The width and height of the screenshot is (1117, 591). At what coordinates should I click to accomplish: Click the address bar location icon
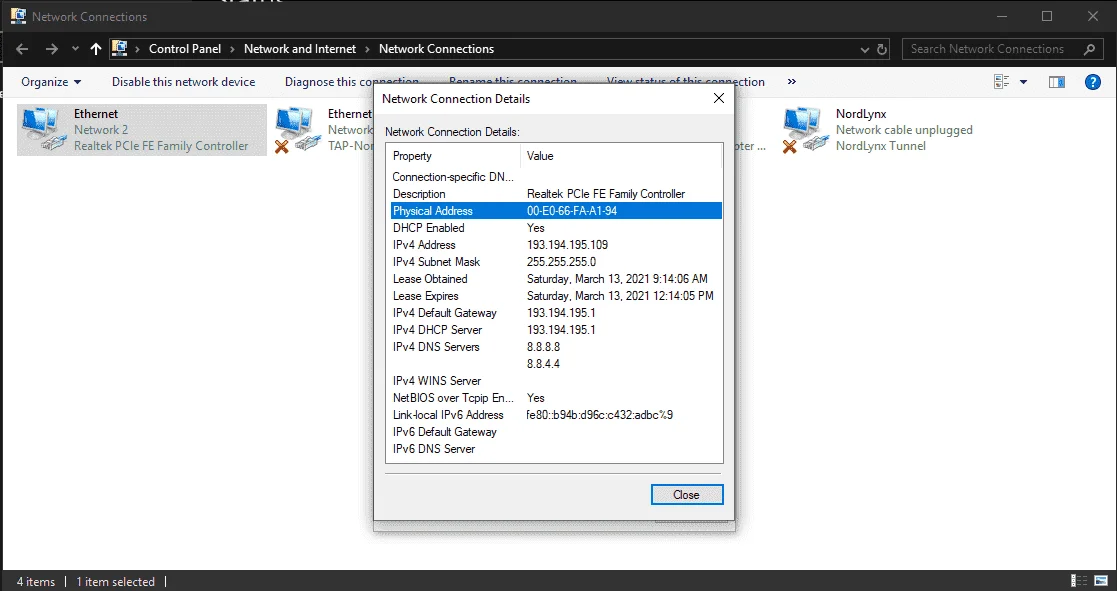pyautogui.click(x=120, y=48)
